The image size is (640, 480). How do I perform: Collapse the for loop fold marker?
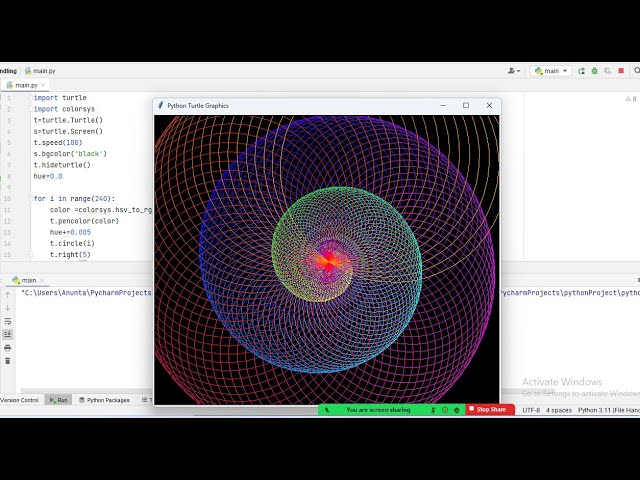tap(30, 199)
